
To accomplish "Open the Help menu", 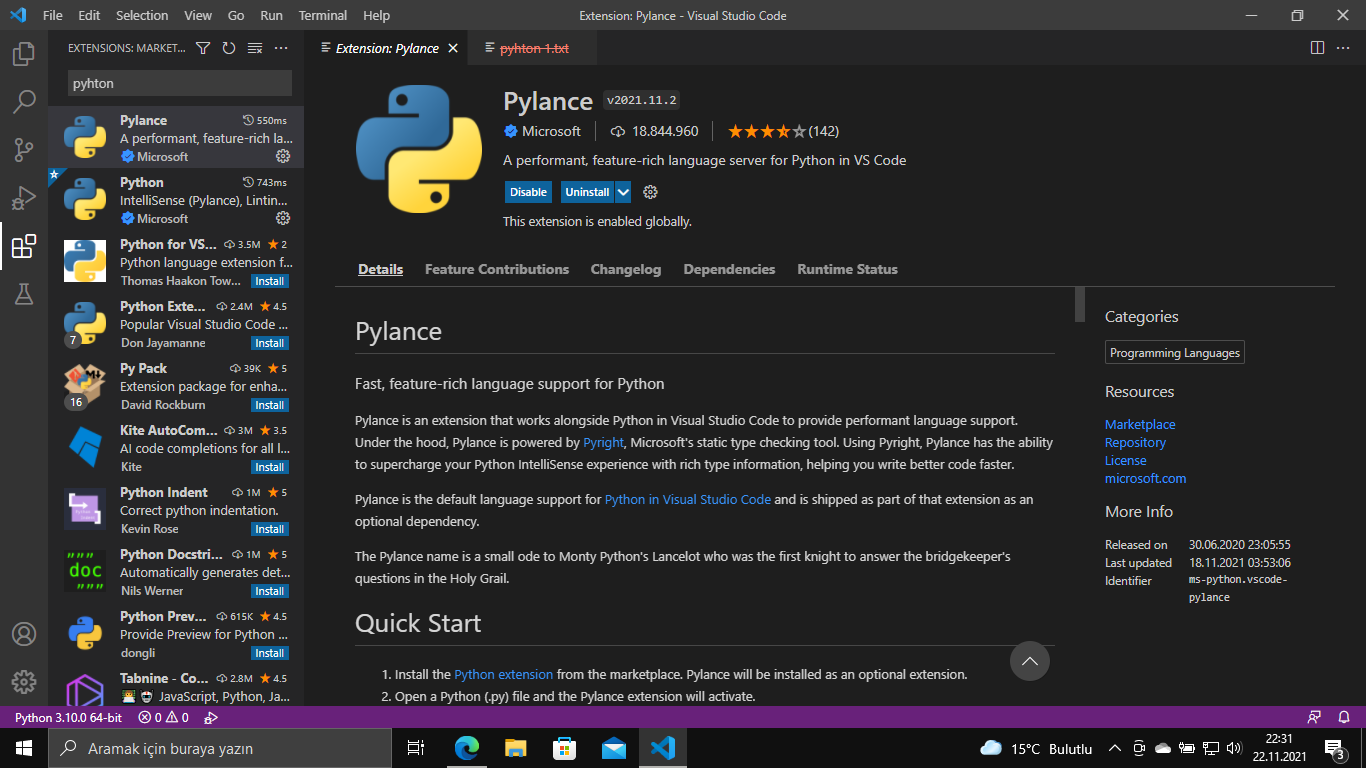I will pyautogui.click(x=377, y=15).
